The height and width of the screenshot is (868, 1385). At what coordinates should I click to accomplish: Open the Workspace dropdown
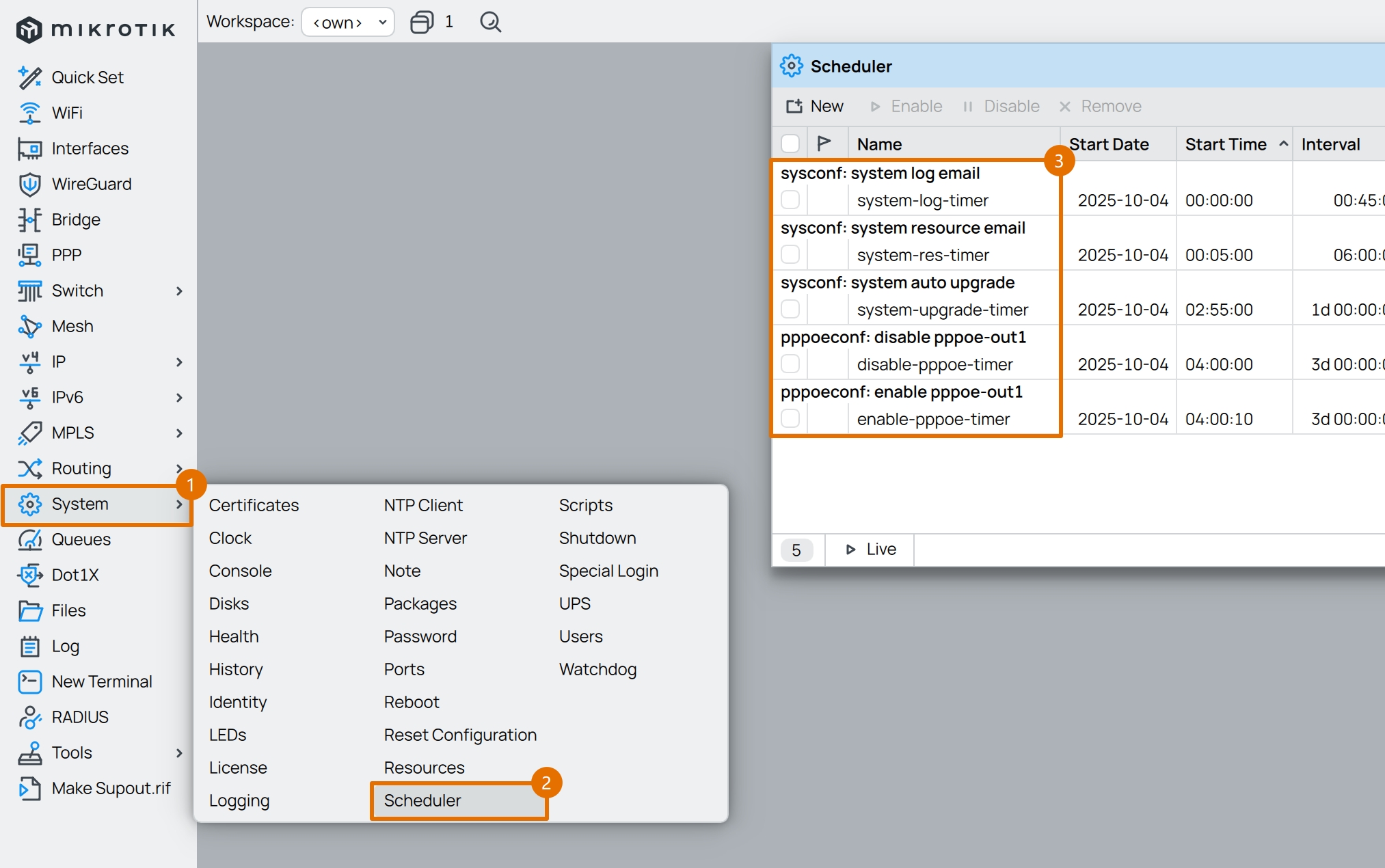pos(348,22)
